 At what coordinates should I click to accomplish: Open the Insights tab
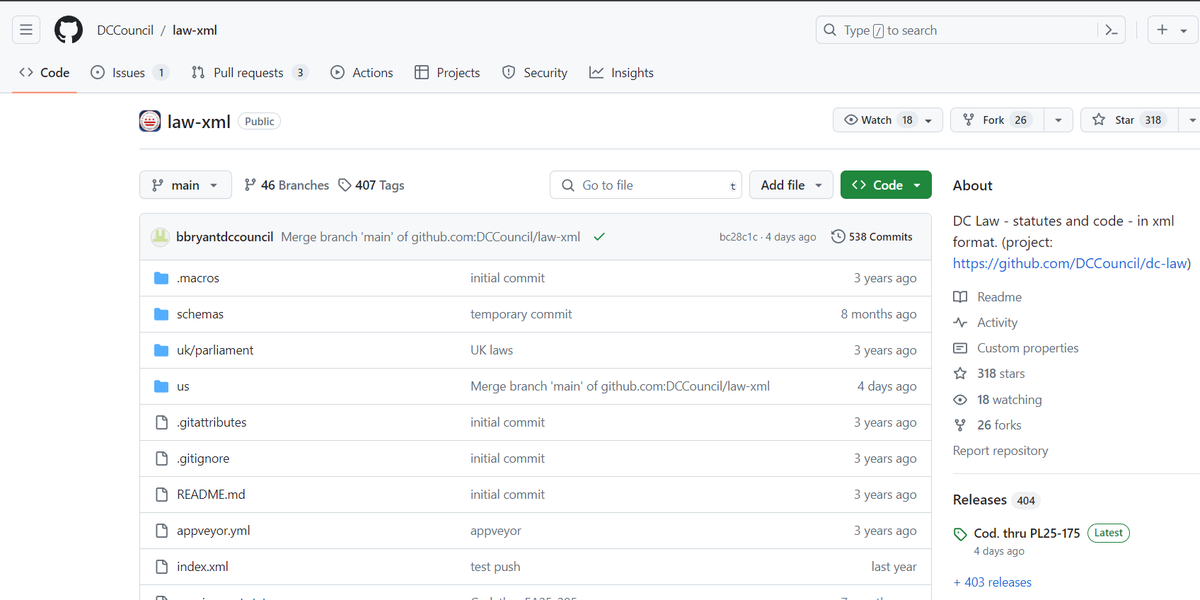click(x=621, y=72)
